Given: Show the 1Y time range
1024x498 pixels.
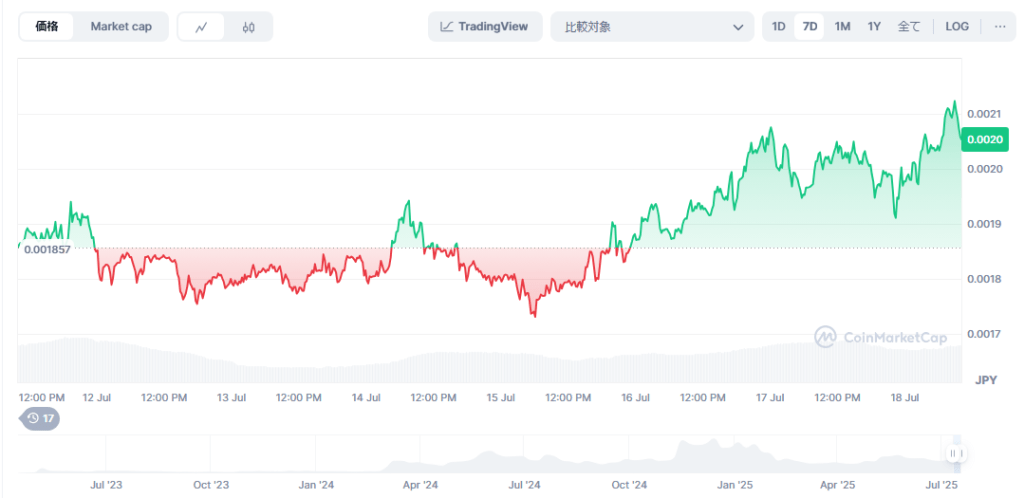Looking at the screenshot, I should coord(874,27).
